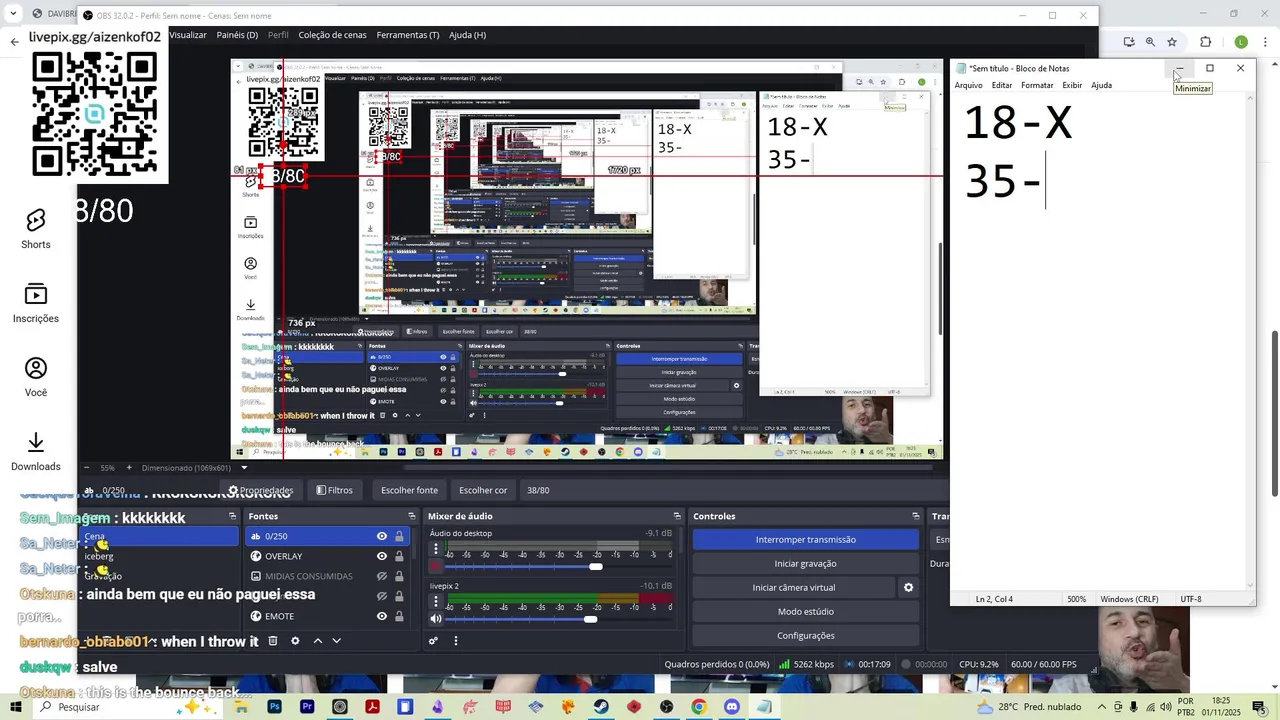Click Escolher cor button
The width and height of the screenshot is (1280, 720).
pos(483,490)
